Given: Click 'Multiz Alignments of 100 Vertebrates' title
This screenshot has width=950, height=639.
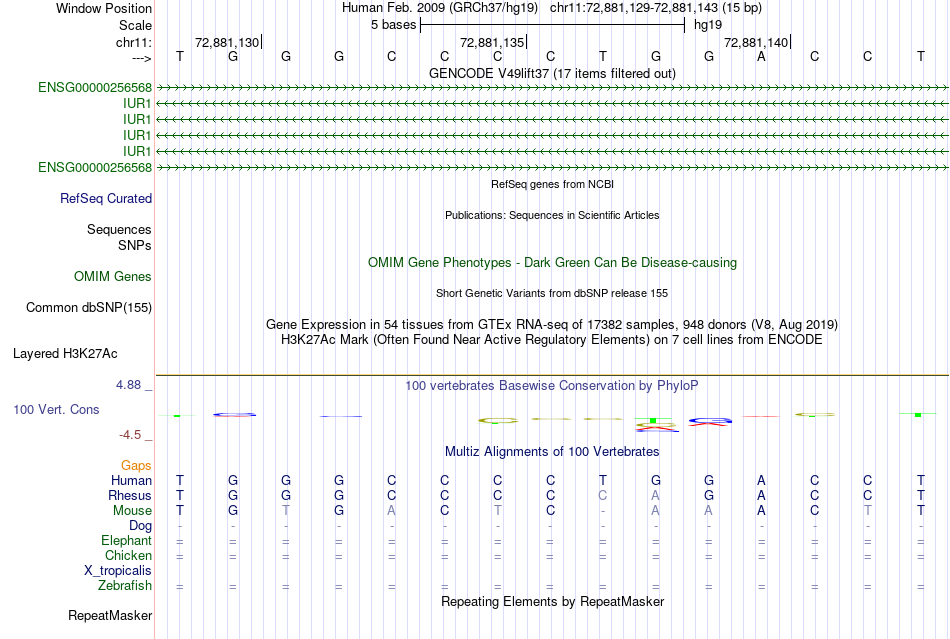Looking at the screenshot, I should click(x=552, y=452).
